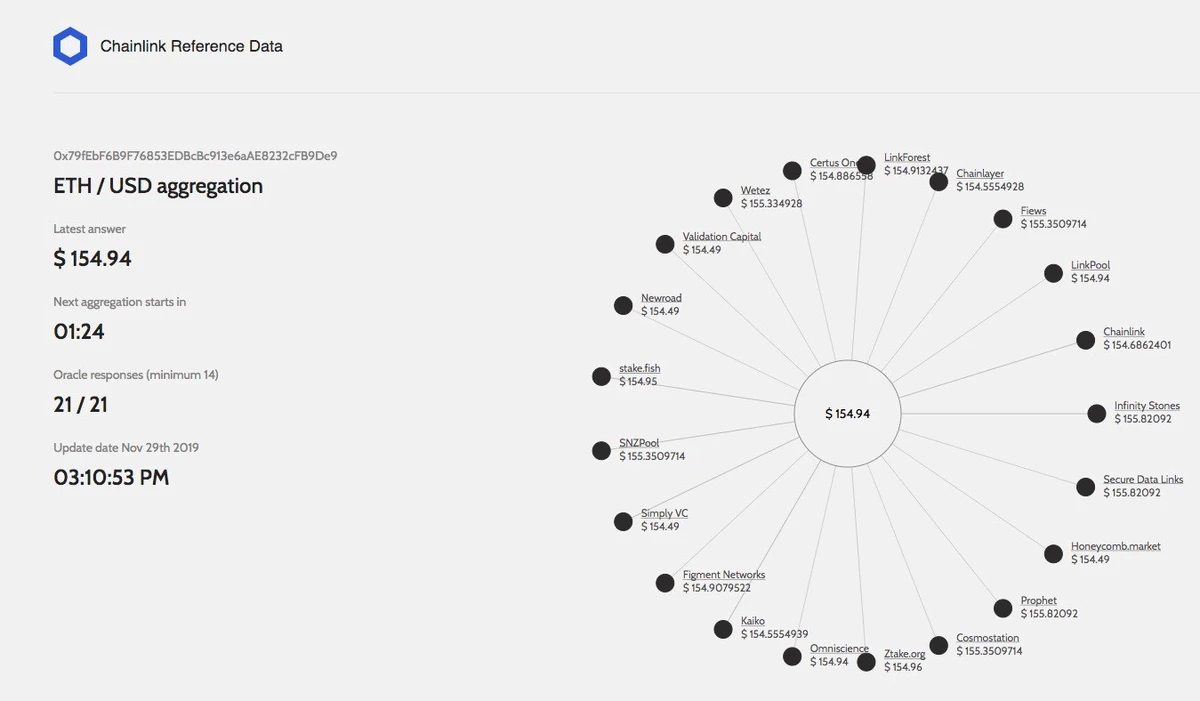Open the LinkForest oracle link
1200x701 pixels.
(x=907, y=158)
